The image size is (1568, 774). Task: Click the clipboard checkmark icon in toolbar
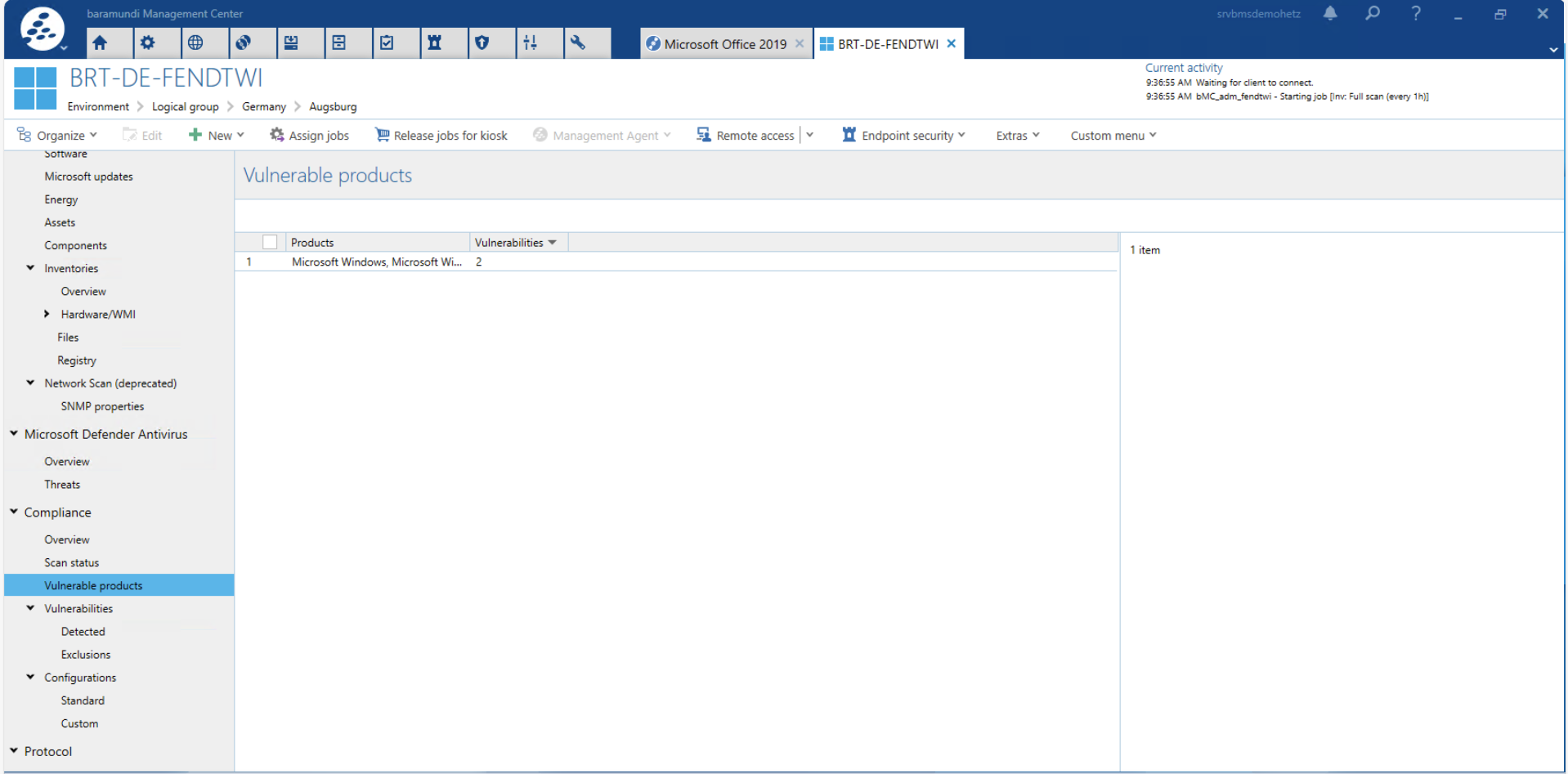tap(387, 43)
